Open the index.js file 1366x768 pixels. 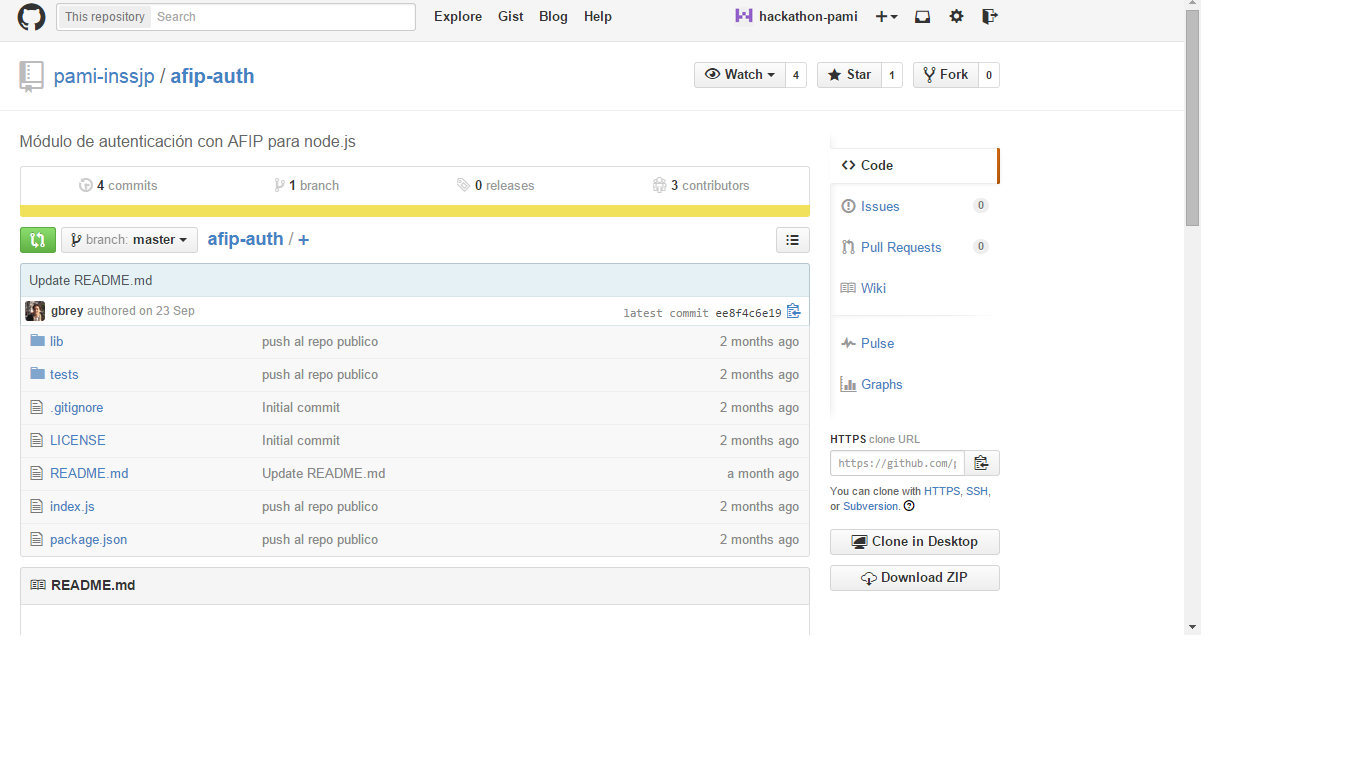click(72, 507)
